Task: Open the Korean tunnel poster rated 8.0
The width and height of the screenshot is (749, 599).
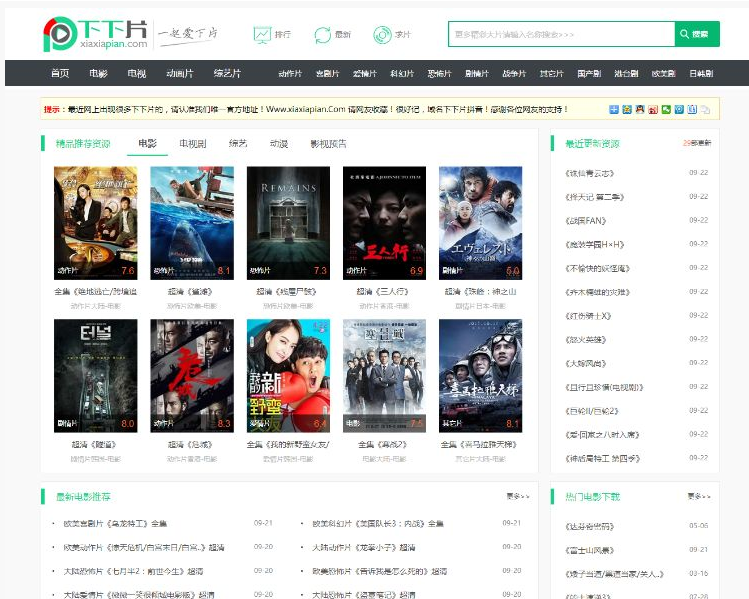Action: pyautogui.click(x=96, y=376)
